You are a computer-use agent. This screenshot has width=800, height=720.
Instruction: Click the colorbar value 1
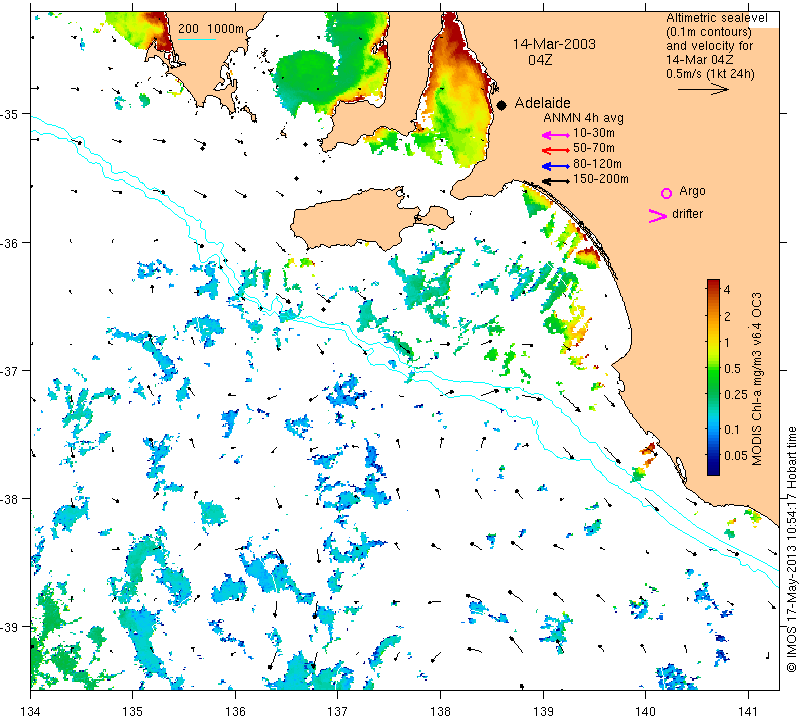click(x=727, y=342)
